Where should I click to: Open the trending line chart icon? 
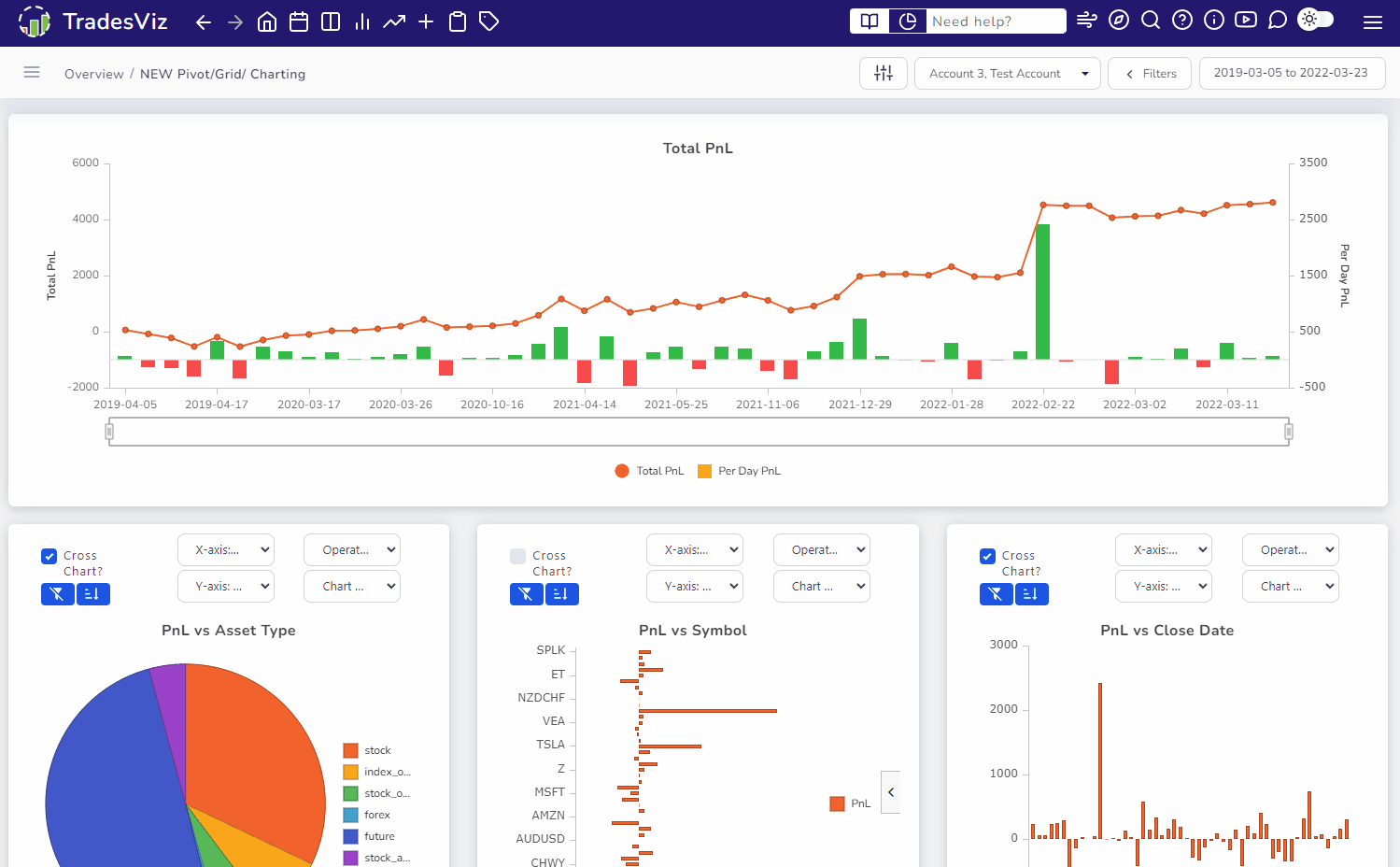[x=394, y=21]
